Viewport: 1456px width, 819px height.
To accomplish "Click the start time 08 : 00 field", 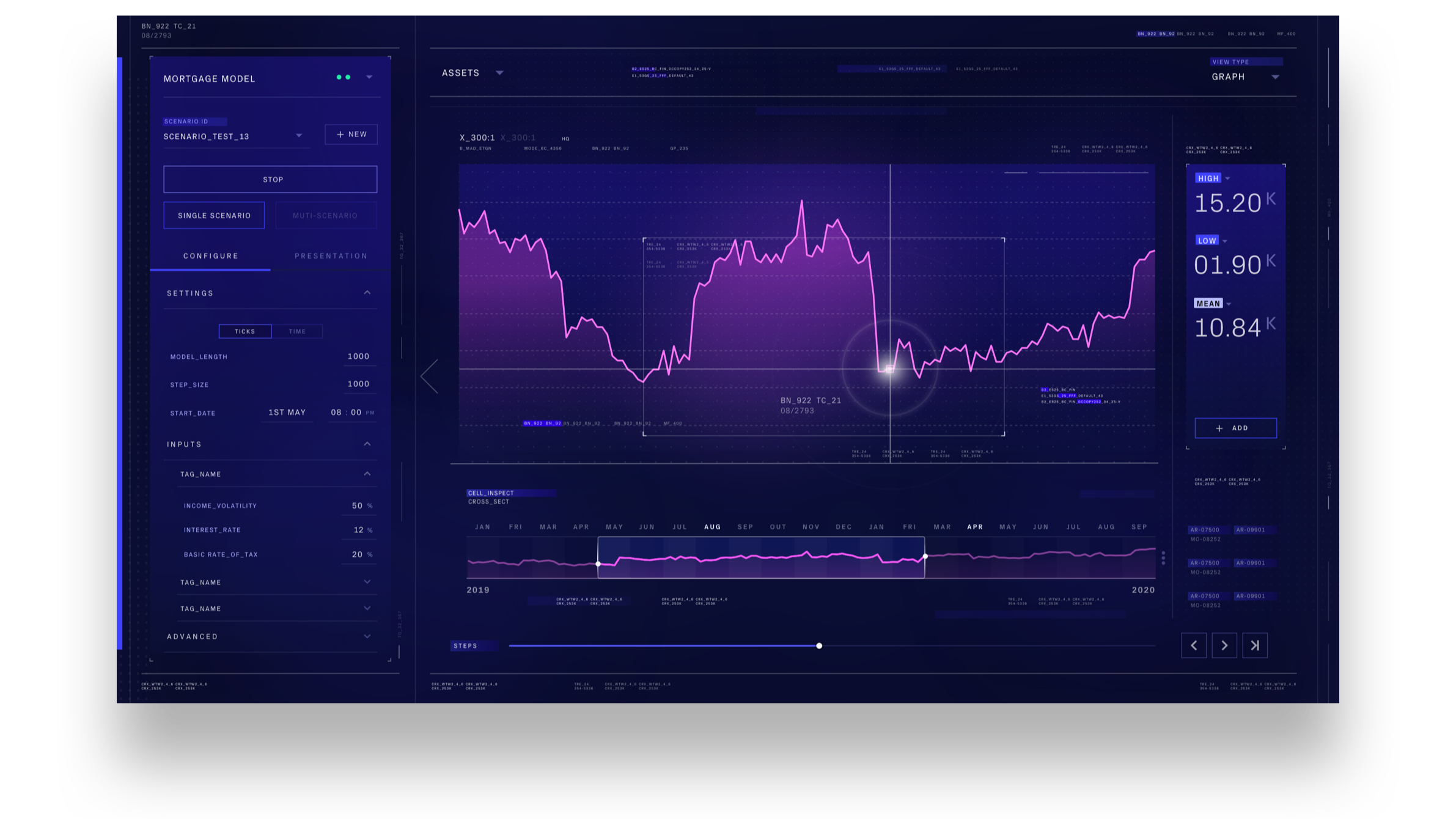I will [351, 413].
